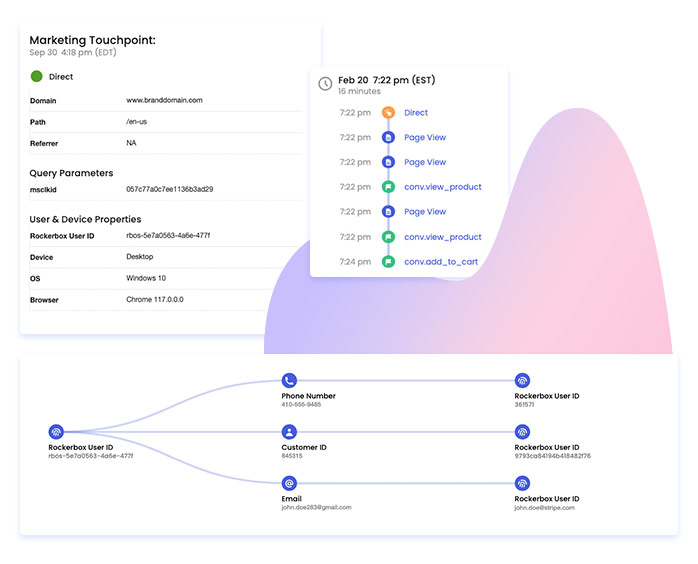Open the Direct timeline link
Viewport: 698px width, 564px height.
click(416, 113)
